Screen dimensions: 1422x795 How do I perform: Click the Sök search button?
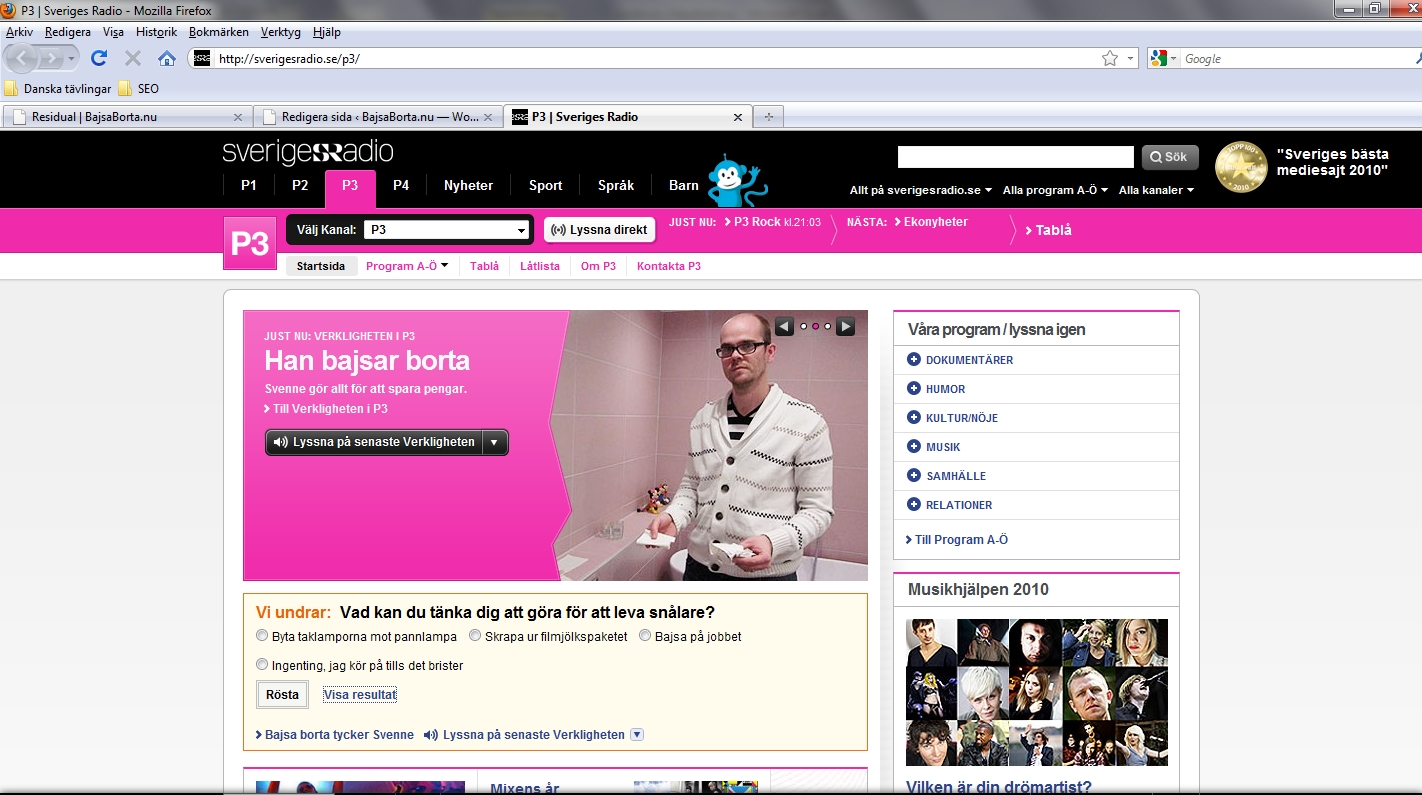point(1170,157)
